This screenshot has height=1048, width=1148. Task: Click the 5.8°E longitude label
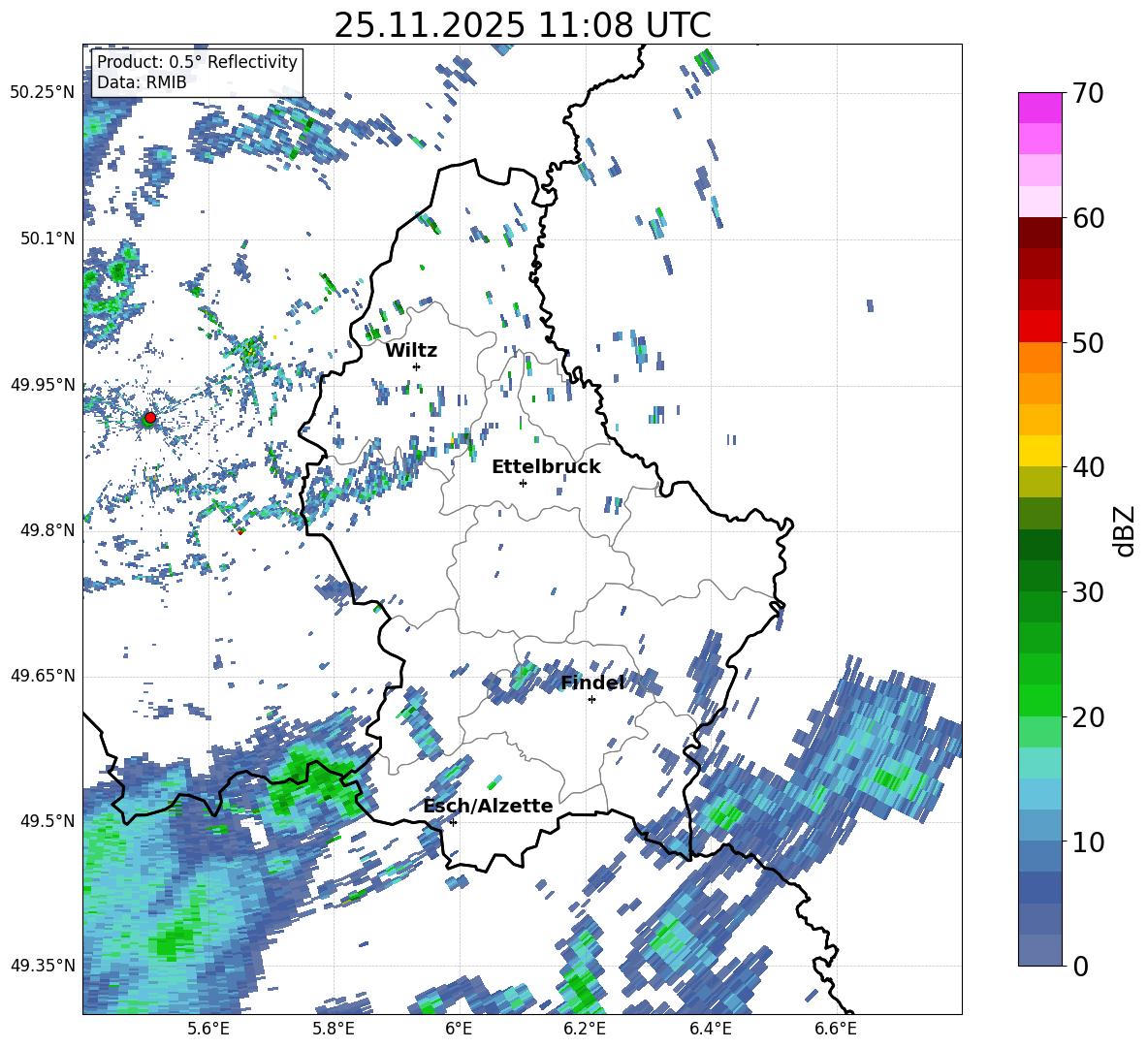(334, 1029)
